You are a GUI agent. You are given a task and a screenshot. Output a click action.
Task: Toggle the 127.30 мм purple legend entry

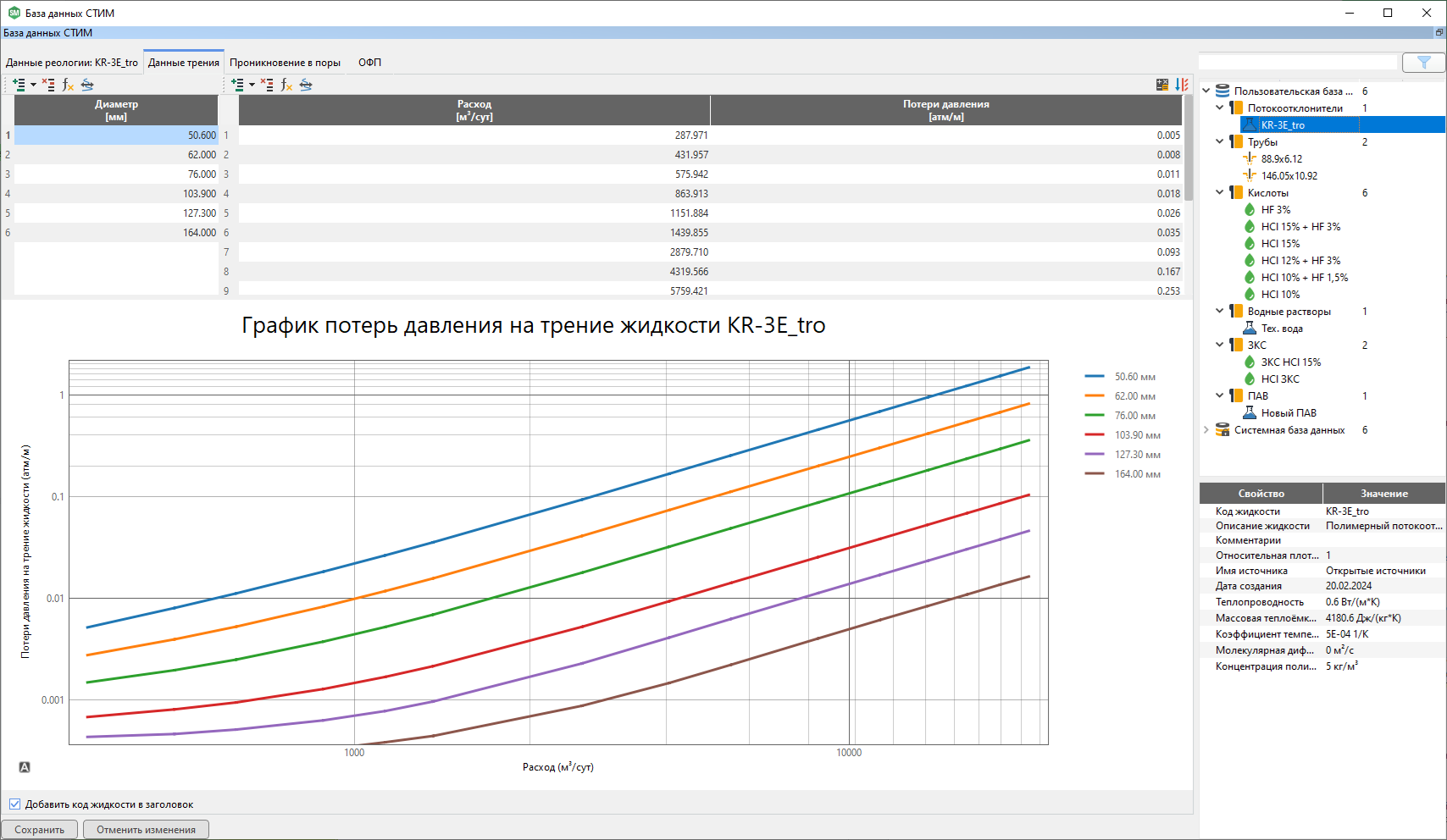pyautogui.click(x=1123, y=455)
